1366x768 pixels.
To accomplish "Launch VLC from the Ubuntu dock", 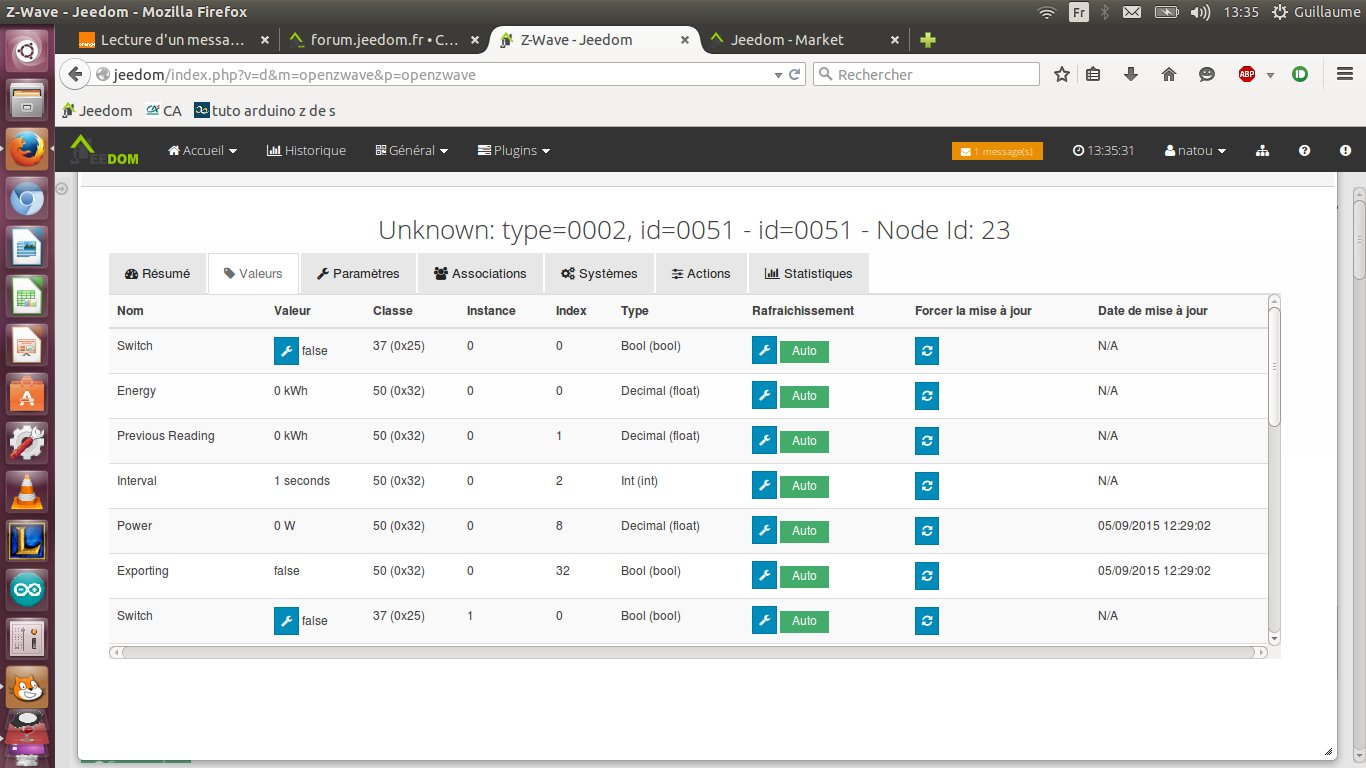I will [x=27, y=490].
